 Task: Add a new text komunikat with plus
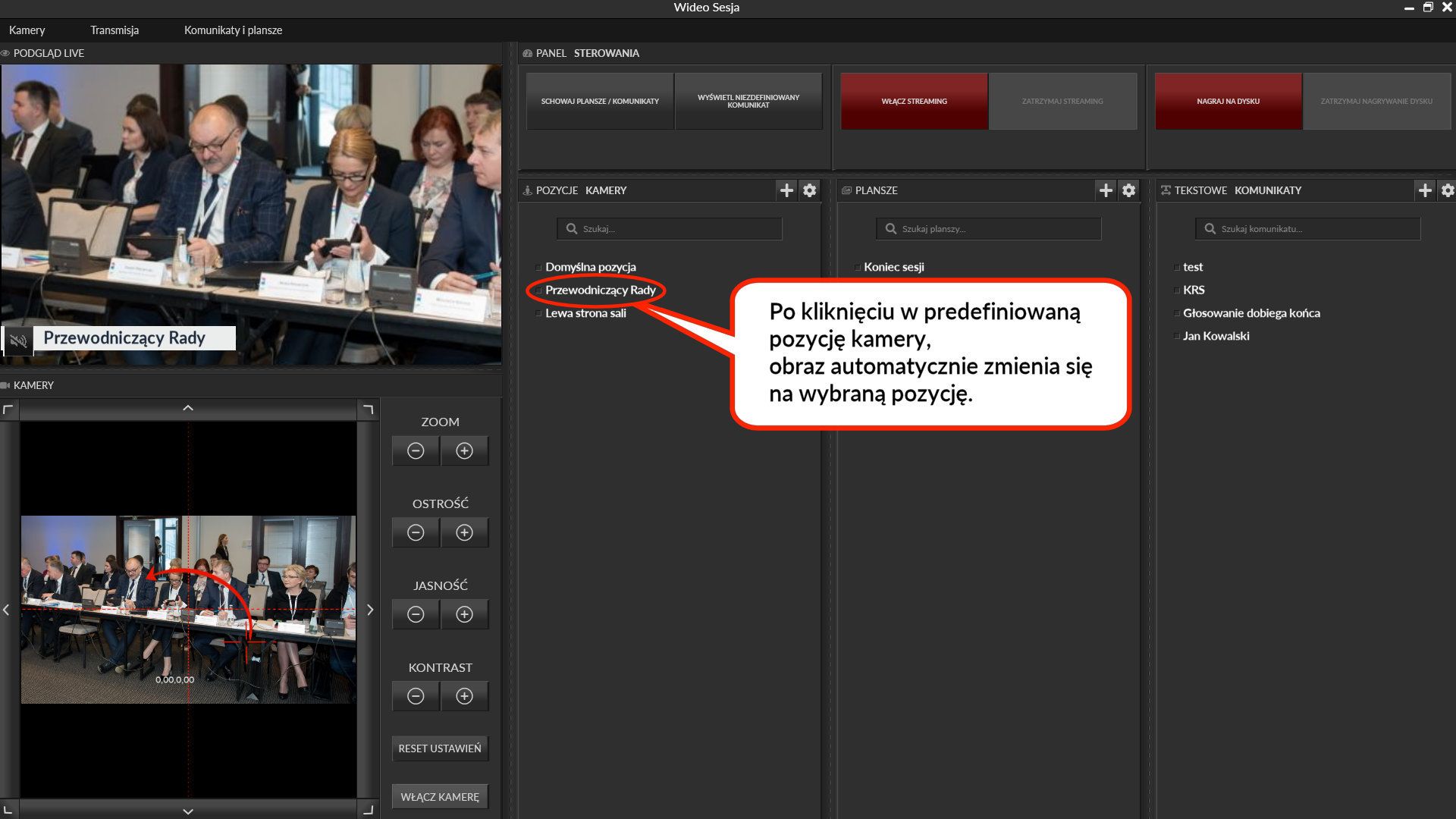[1425, 190]
